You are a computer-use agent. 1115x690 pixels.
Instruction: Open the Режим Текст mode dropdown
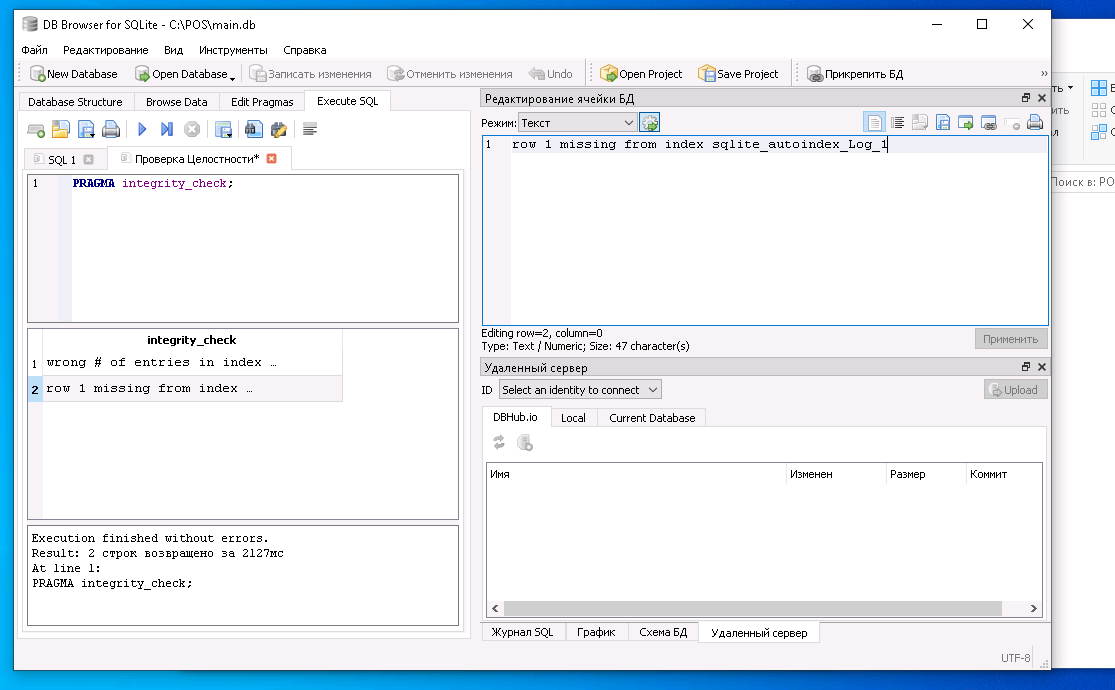(578, 123)
